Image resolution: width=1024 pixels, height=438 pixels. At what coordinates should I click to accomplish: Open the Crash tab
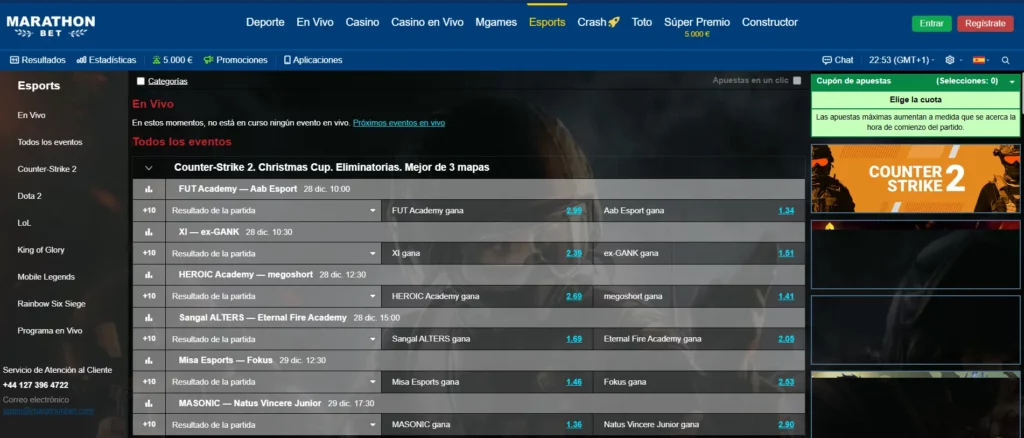coord(598,22)
